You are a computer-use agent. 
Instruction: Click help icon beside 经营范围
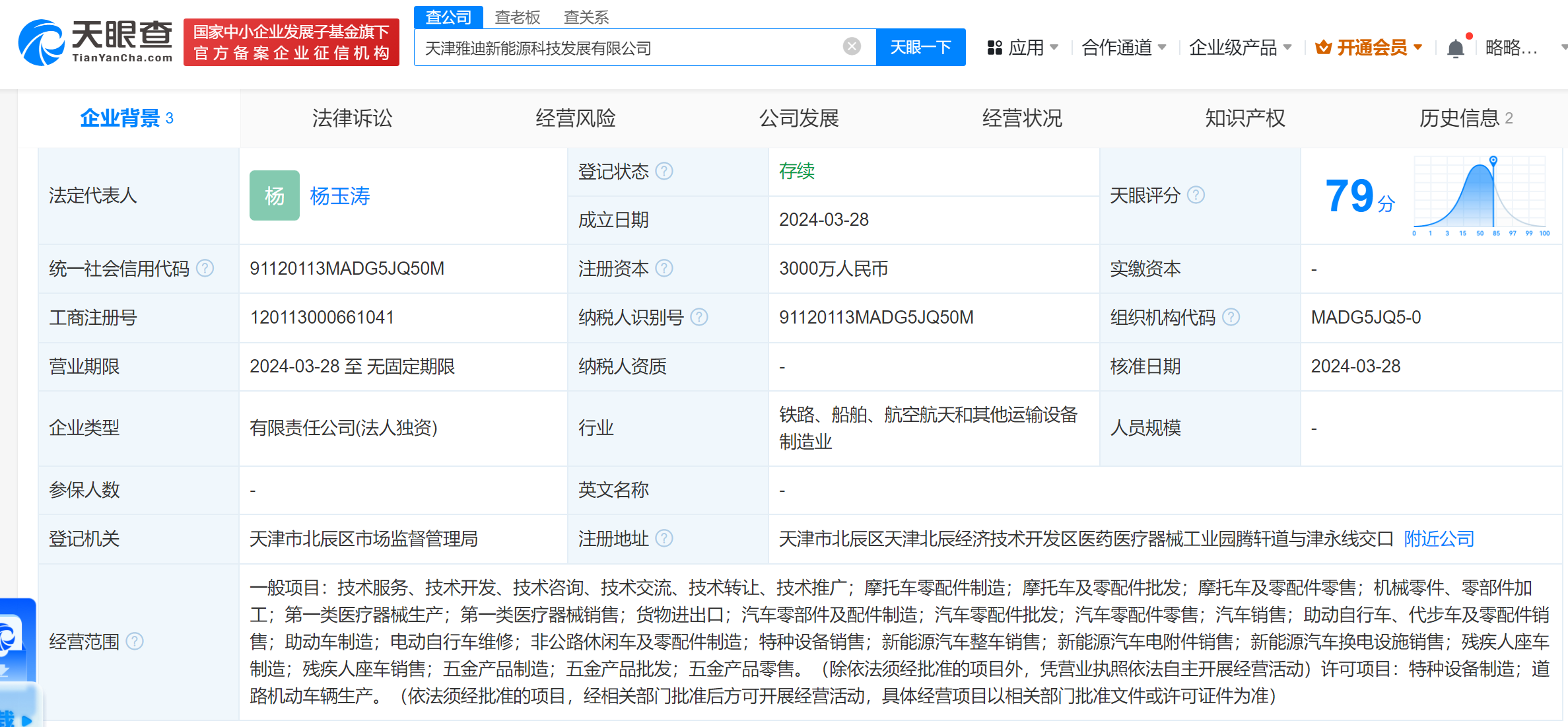[135, 642]
